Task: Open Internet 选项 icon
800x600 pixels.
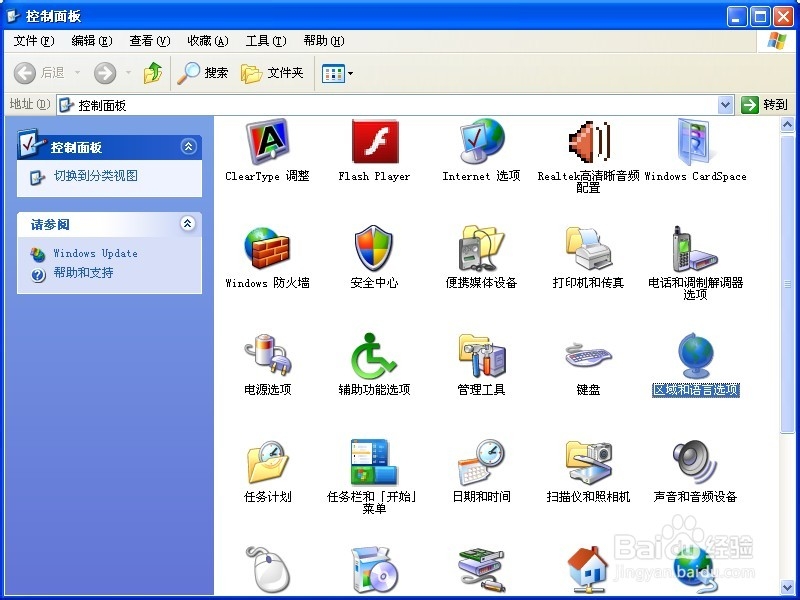Action: (482, 142)
